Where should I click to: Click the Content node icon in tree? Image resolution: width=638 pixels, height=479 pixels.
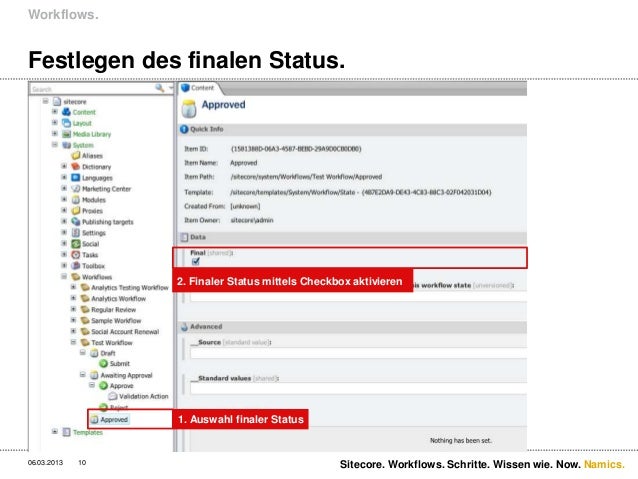tap(66, 112)
